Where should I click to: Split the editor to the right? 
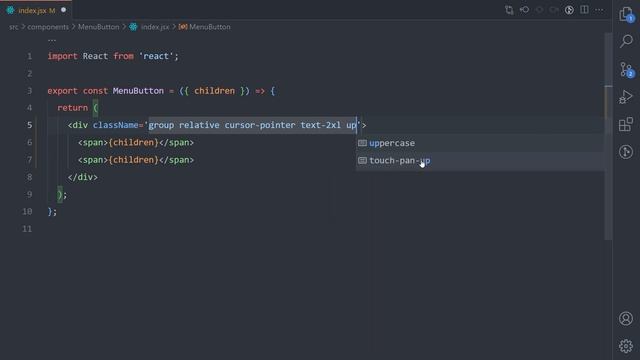(x=584, y=10)
